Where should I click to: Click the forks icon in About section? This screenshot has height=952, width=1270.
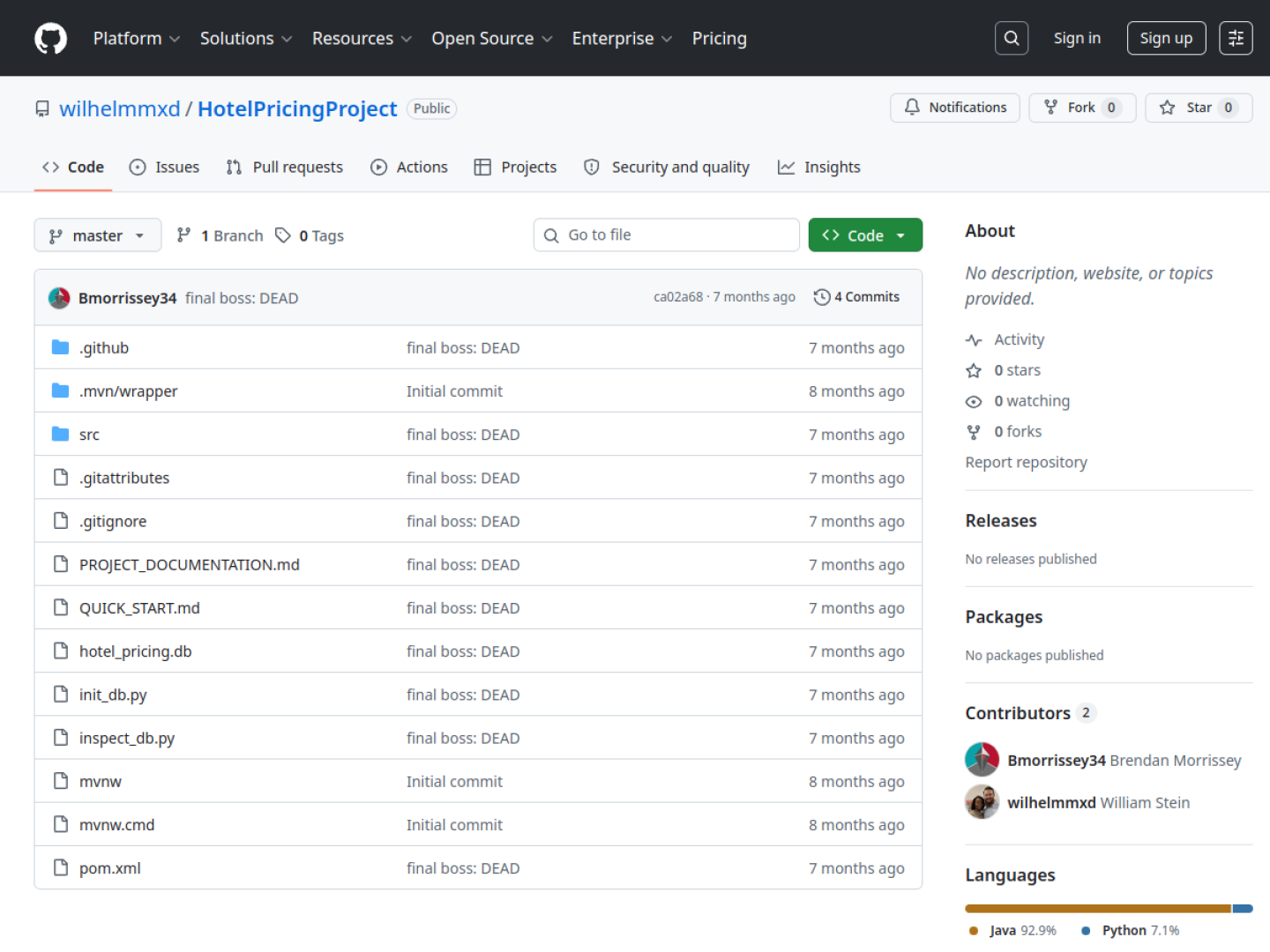pyautogui.click(x=974, y=432)
